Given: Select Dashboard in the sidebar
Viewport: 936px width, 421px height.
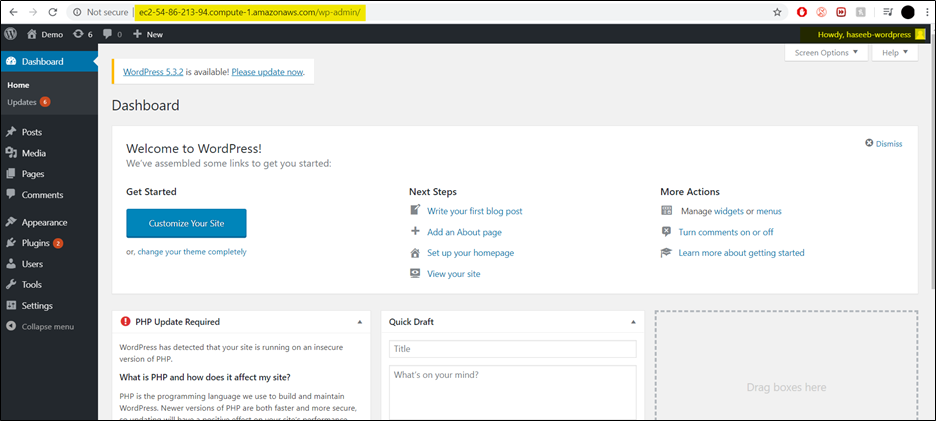Looking at the screenshot, I should click(49, 62).
